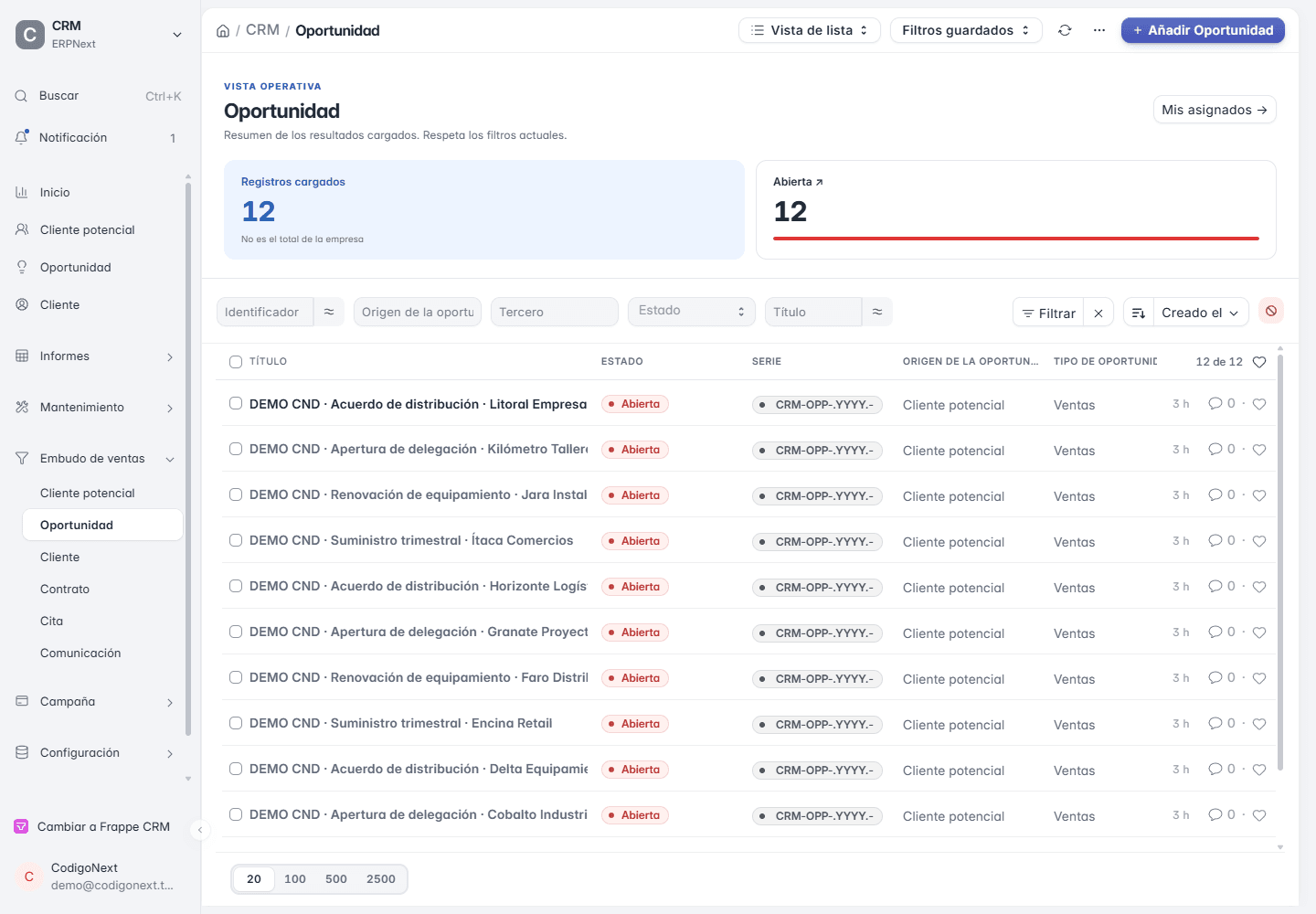This screenshot has width=1316, height=914.
Task: Toggle approximate match on Título filter
Action: click(x=877, y=312)
